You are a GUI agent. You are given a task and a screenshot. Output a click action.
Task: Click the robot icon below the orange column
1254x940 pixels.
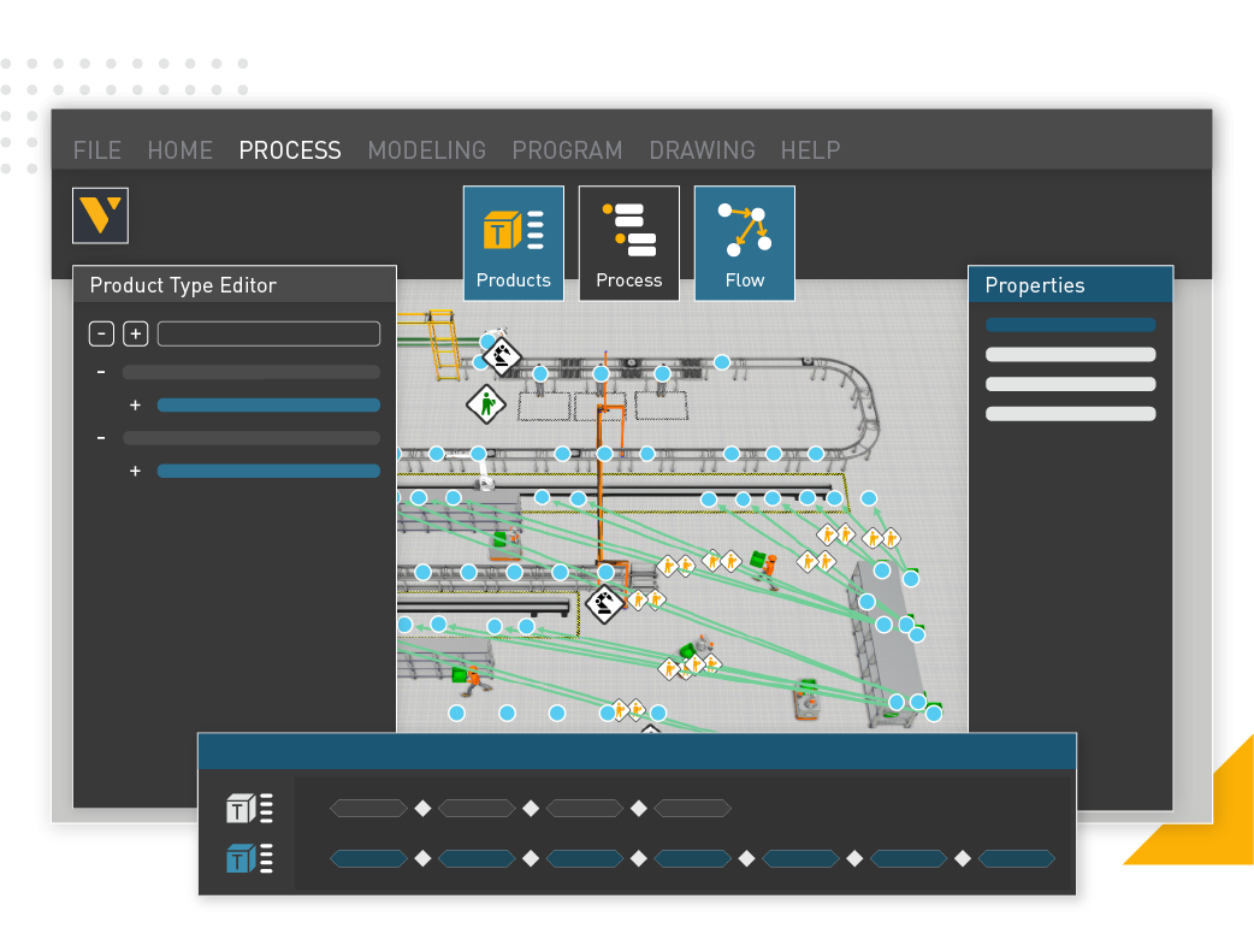[x=605, y=603]
